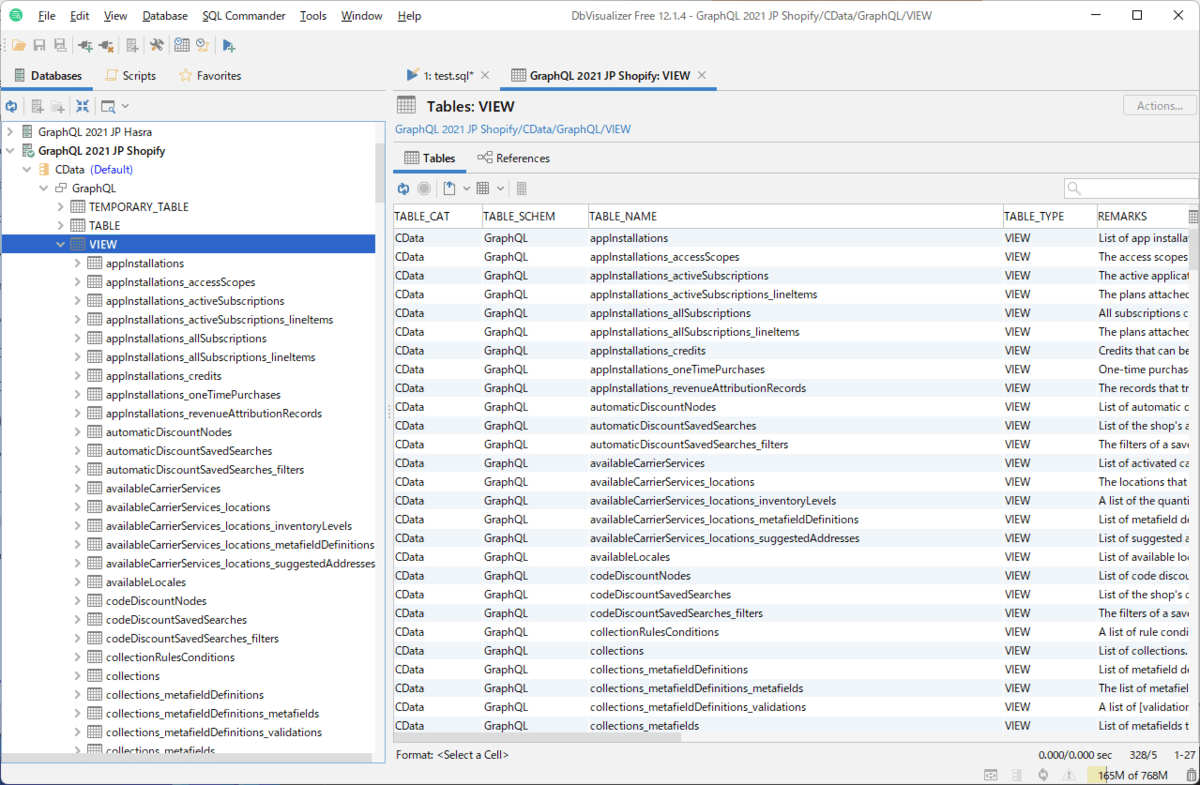Collapse the VIEW node in the tree
The image size is (1200, 785).
tap(60, 243)
